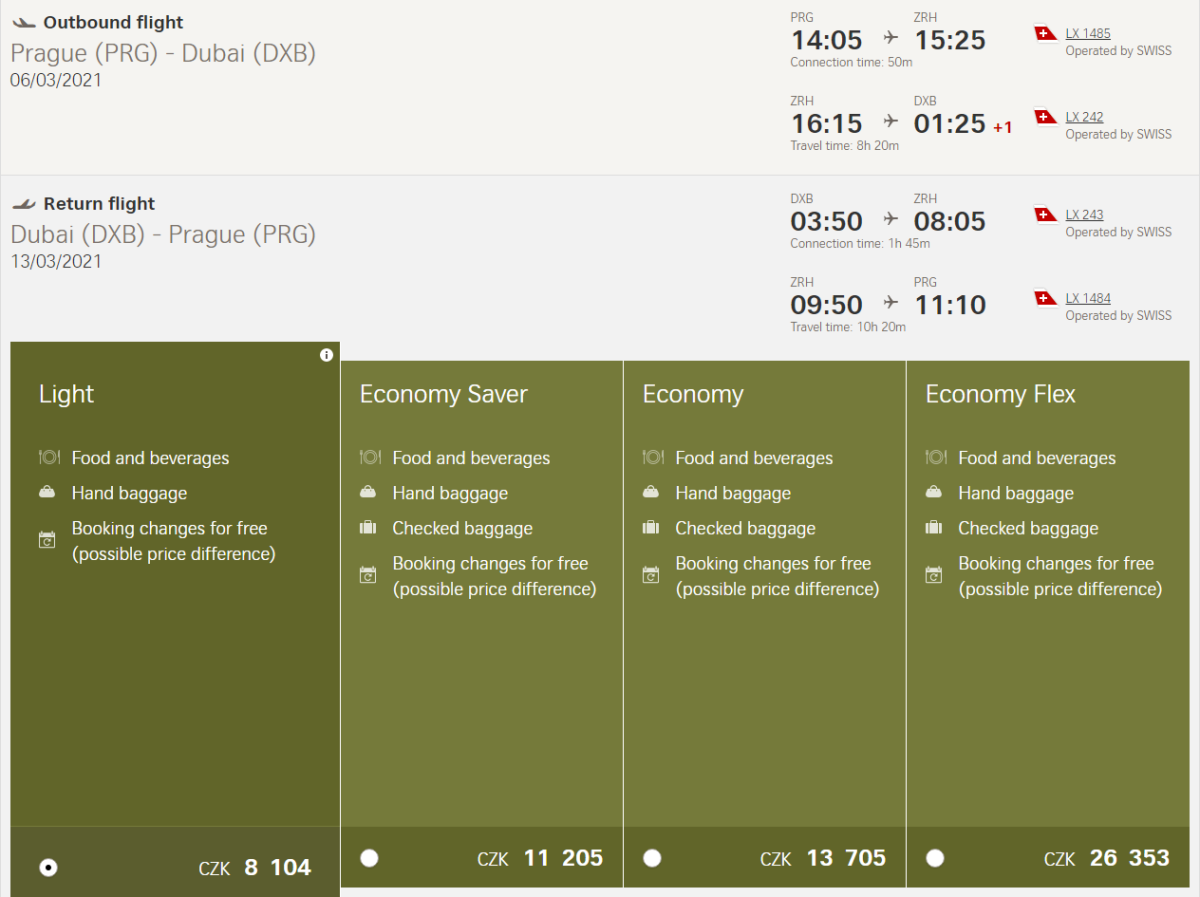View flight LX 243 details link
Image resolution: width=1200 pixels, height=897 pixels.
(x=1084, y=215)
